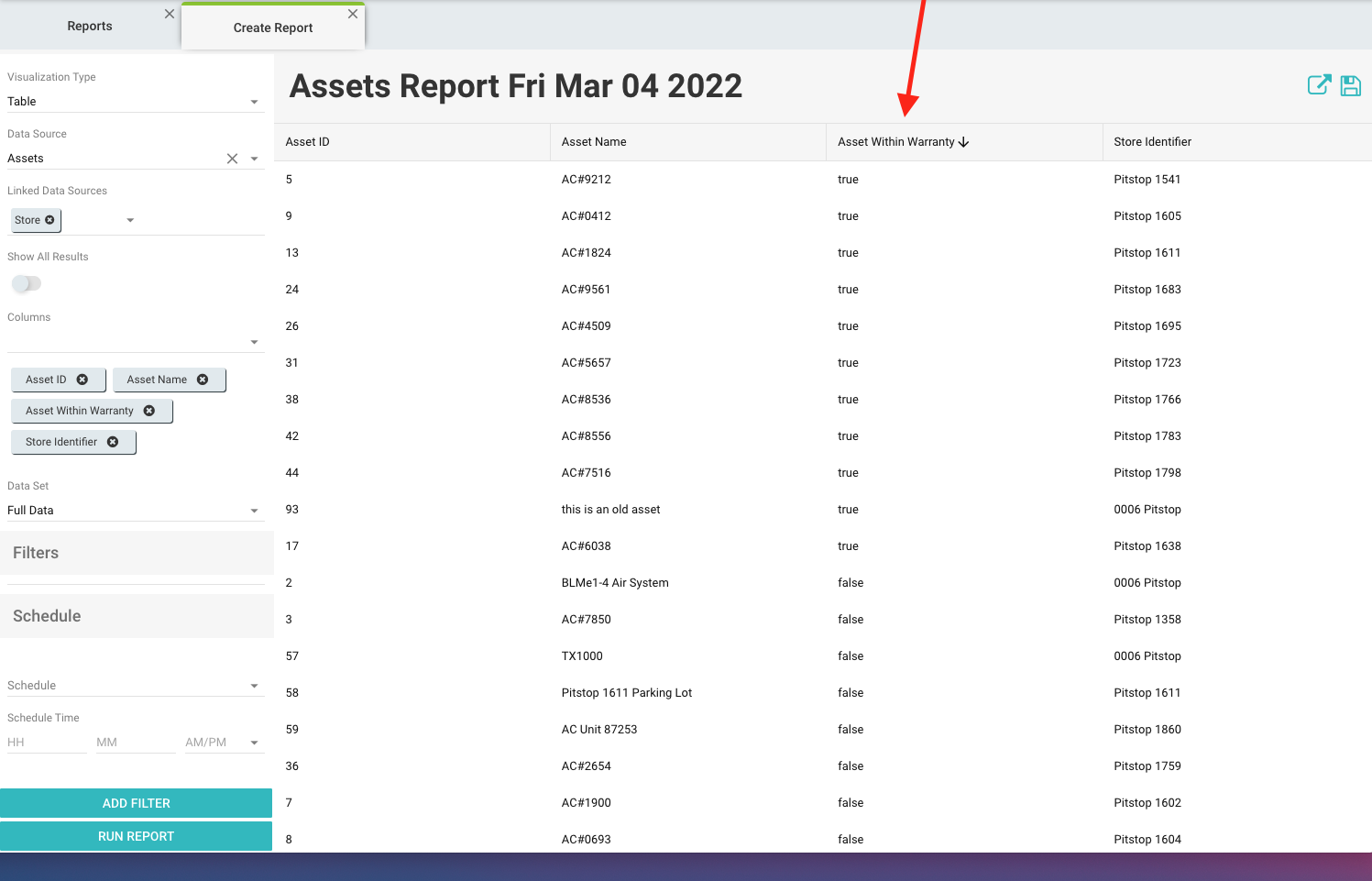The width and height of the screenshot is (1372, 881).
Task: Close the Create Report tab
Action: (x=353, y=14)
